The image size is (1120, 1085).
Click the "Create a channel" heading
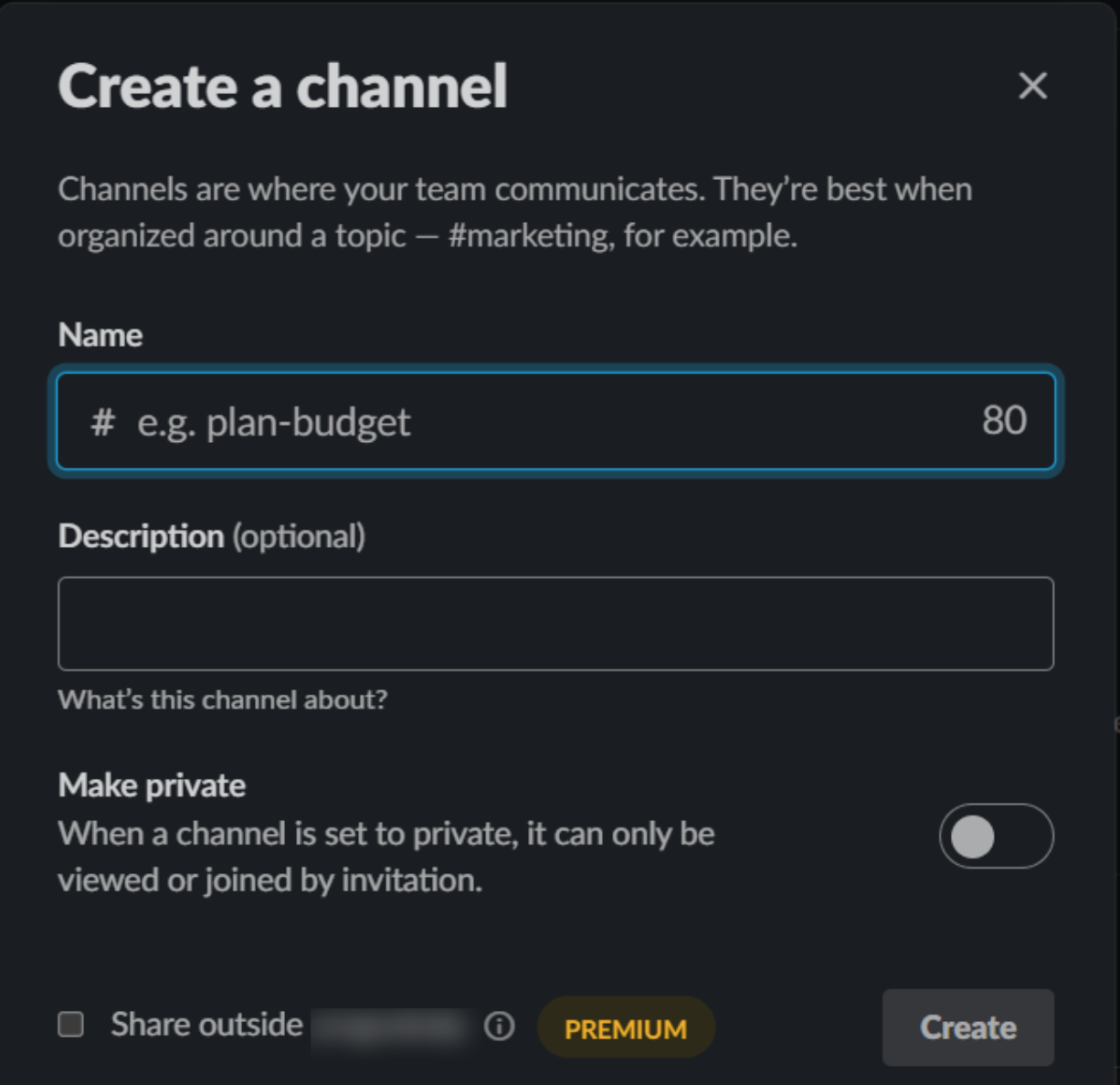(x=282, y=87)
